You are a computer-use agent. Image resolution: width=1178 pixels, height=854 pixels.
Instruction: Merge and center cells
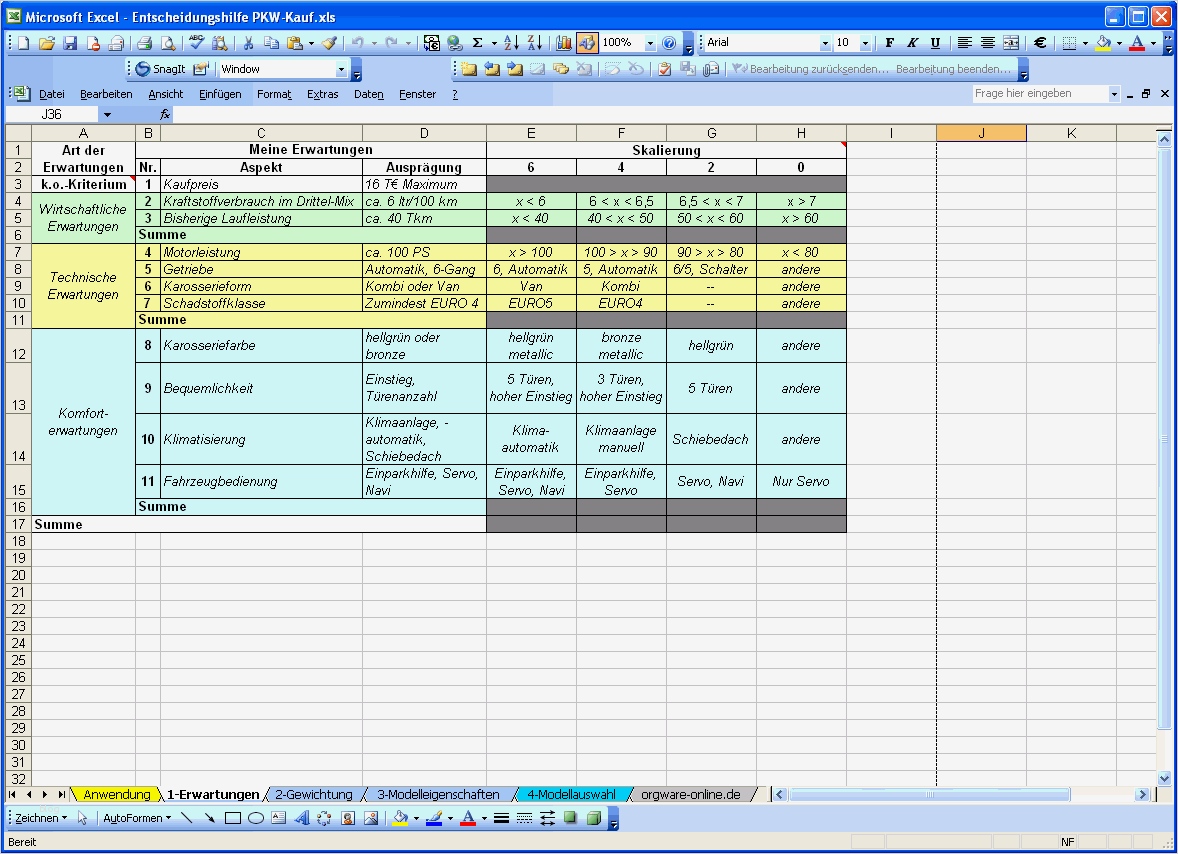pos(1011,43)
